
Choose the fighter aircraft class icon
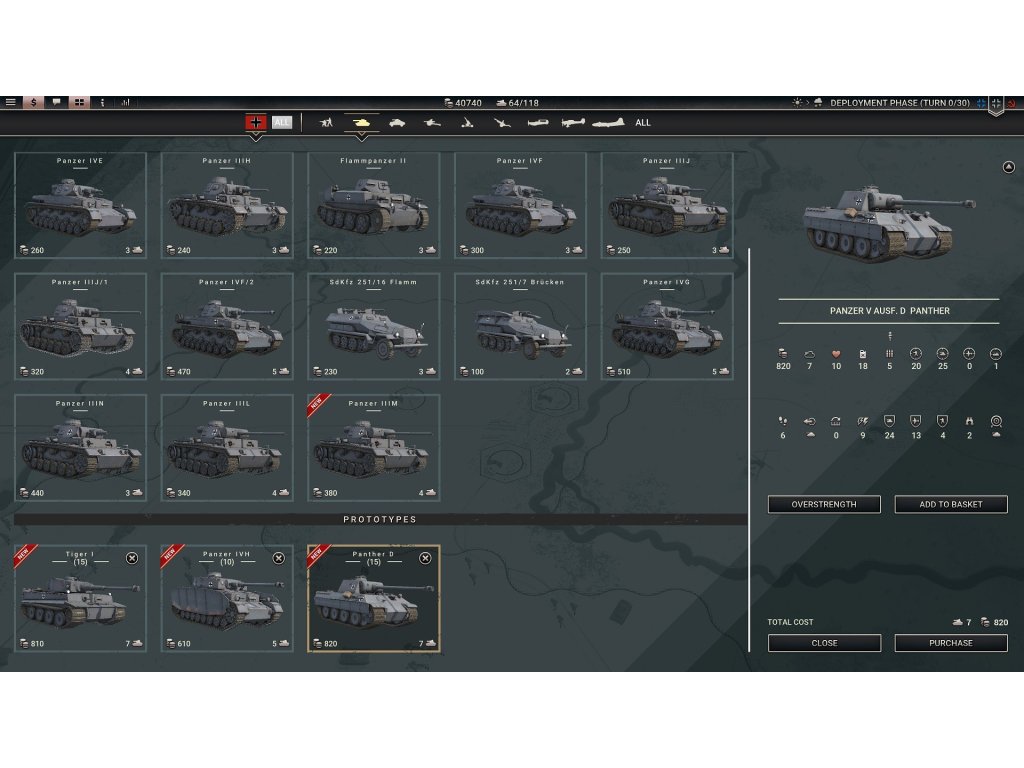coord(537,123)
